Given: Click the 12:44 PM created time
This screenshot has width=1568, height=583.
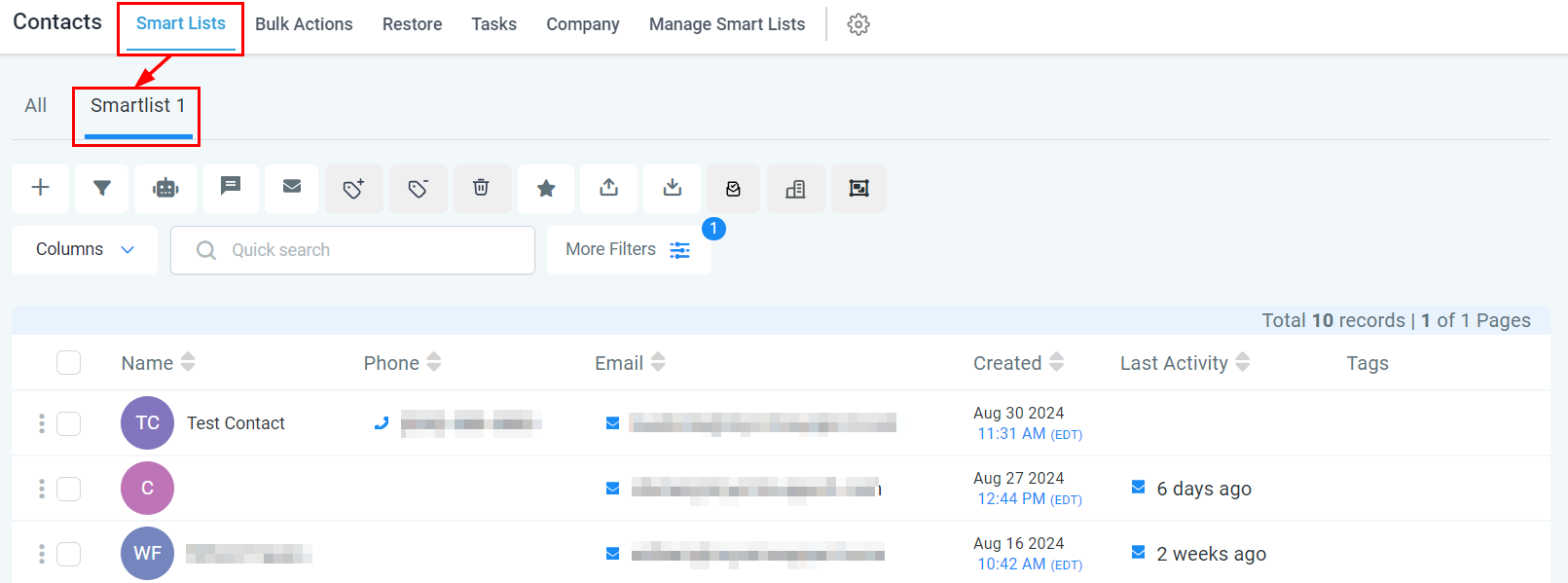Looking at the screenshot, I should point(1011,499).
